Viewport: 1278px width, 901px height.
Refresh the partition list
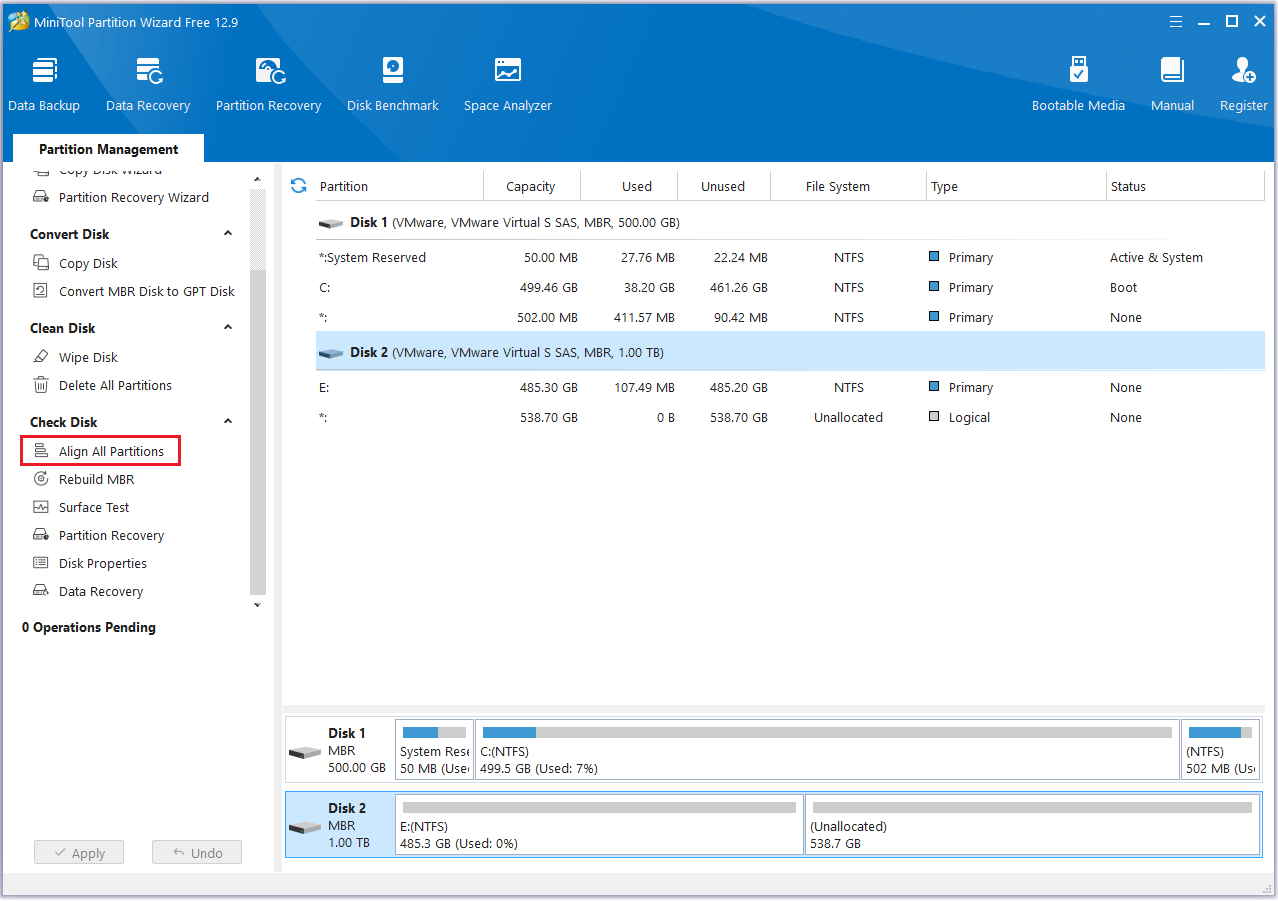coord(298,186)
